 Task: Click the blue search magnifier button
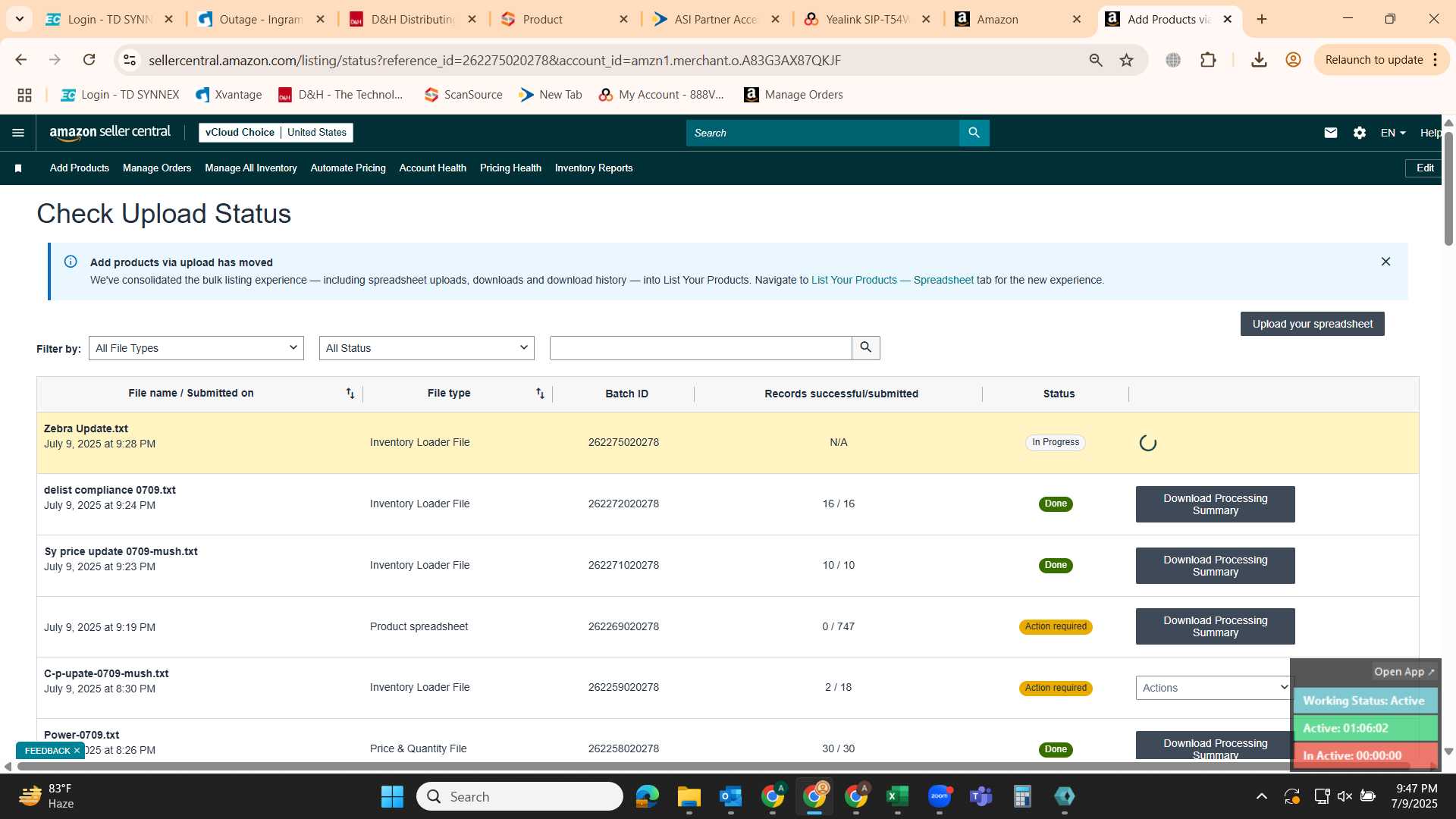click(974, 133)
